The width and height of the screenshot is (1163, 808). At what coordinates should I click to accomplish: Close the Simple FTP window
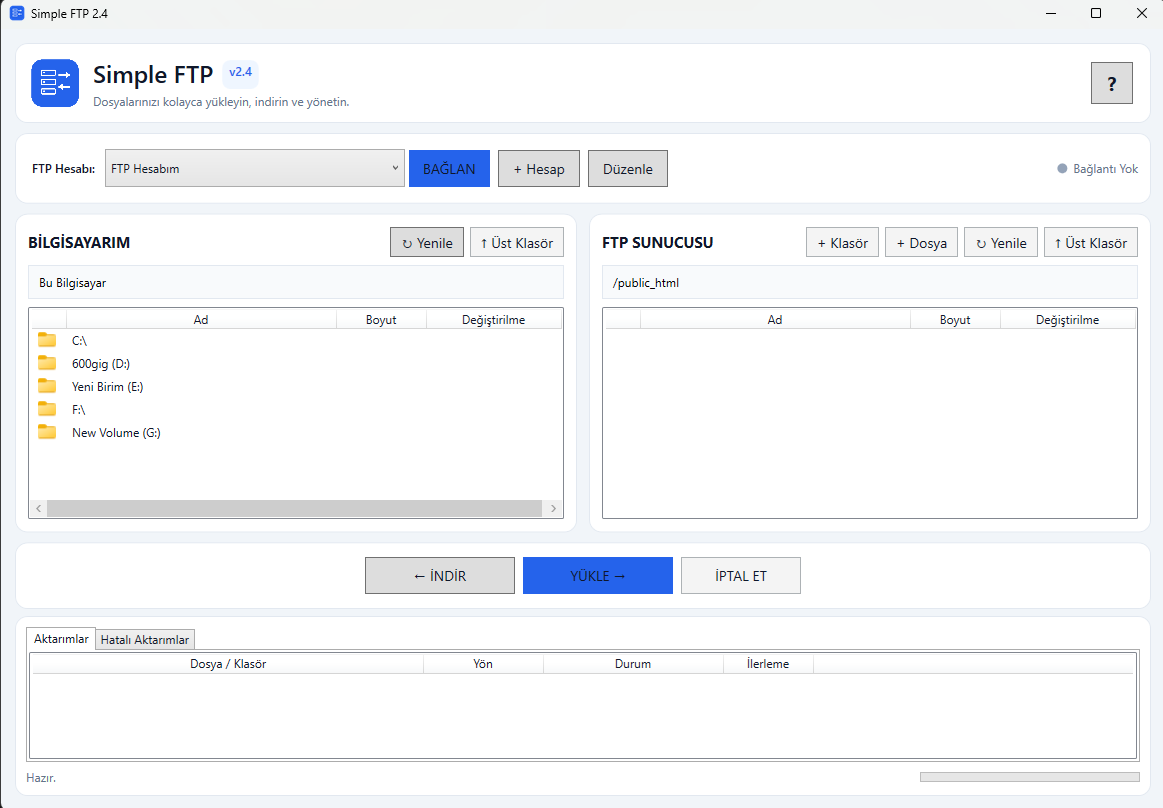(1141, 13)
